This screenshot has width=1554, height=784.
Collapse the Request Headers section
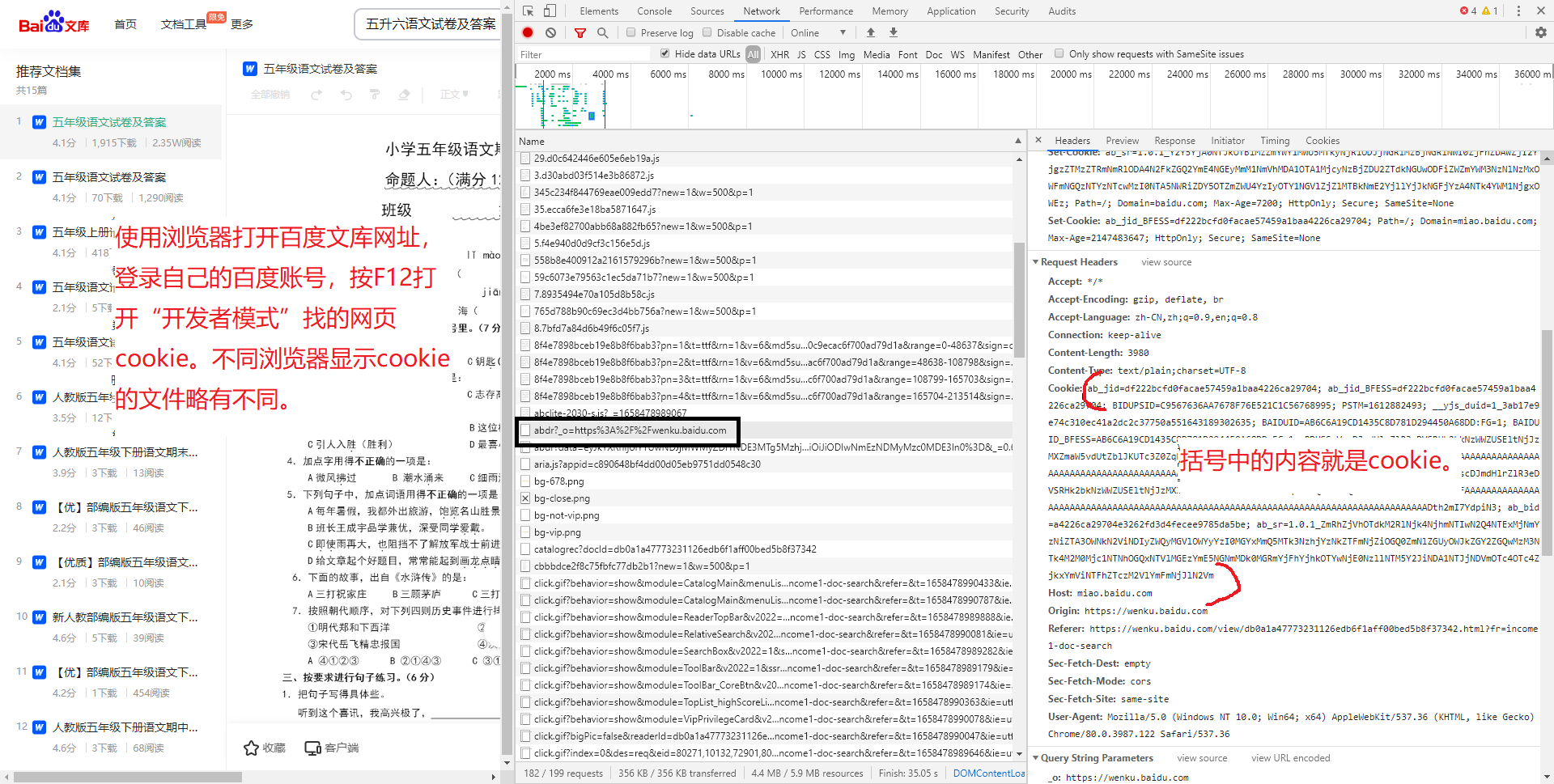tap(1036, 261)
